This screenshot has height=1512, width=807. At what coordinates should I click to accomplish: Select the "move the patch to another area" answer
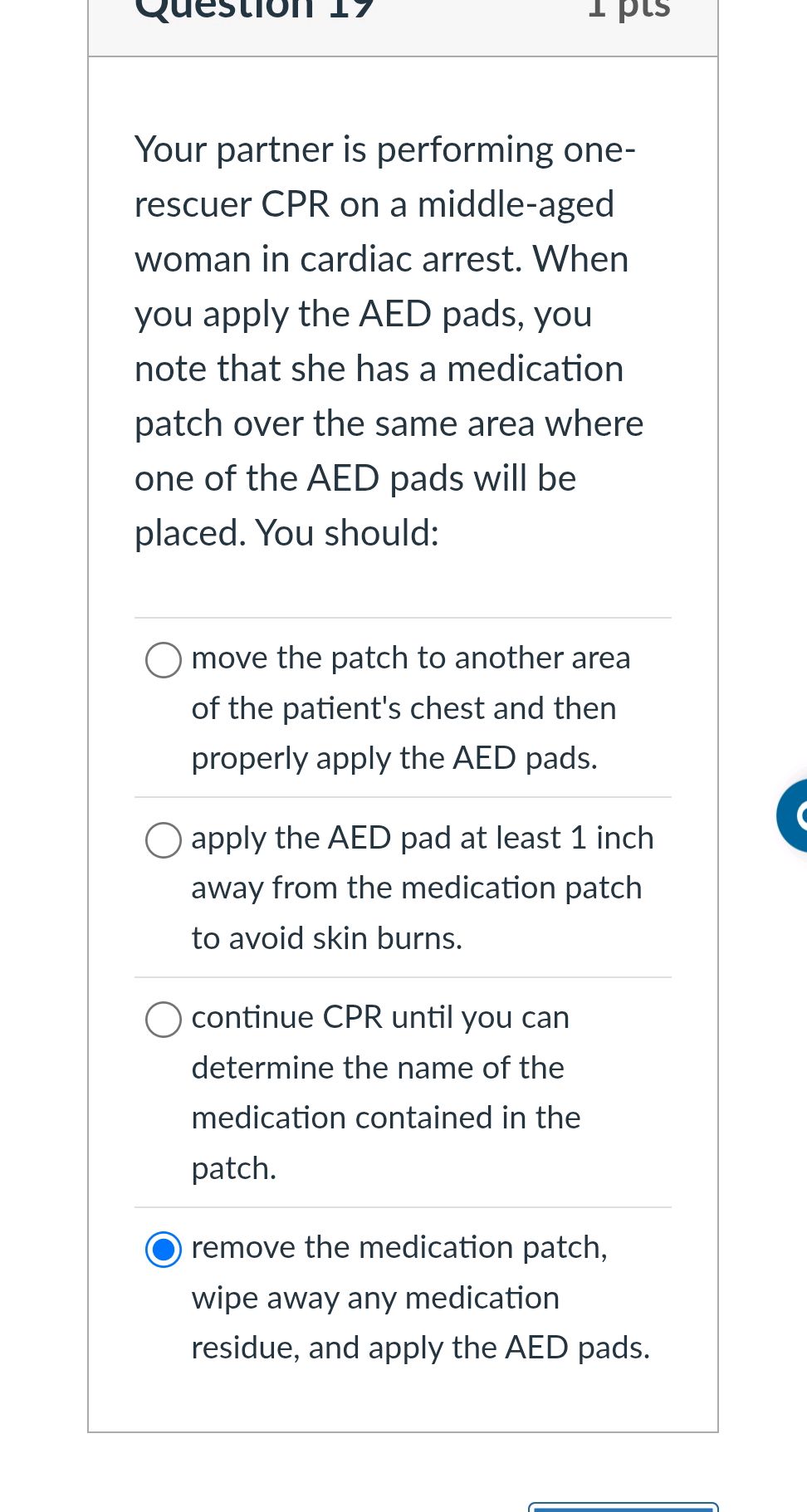[x=163, y=660]
